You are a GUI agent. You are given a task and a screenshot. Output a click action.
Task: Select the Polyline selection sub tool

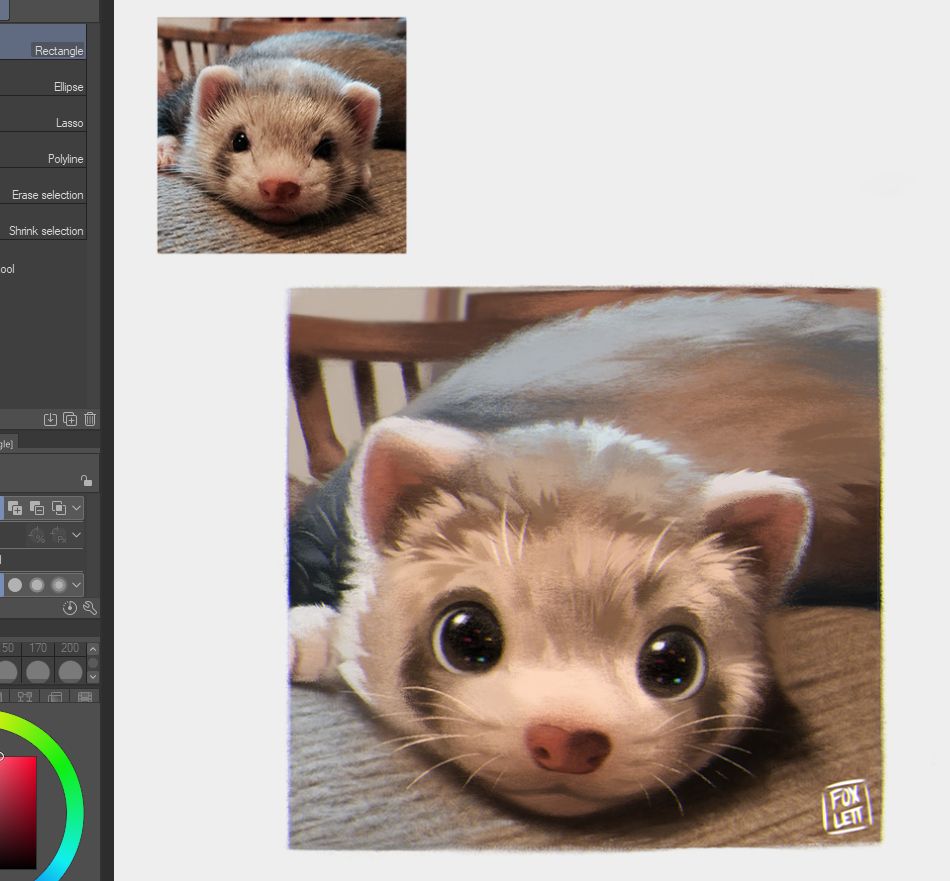(x=42, y=150)
